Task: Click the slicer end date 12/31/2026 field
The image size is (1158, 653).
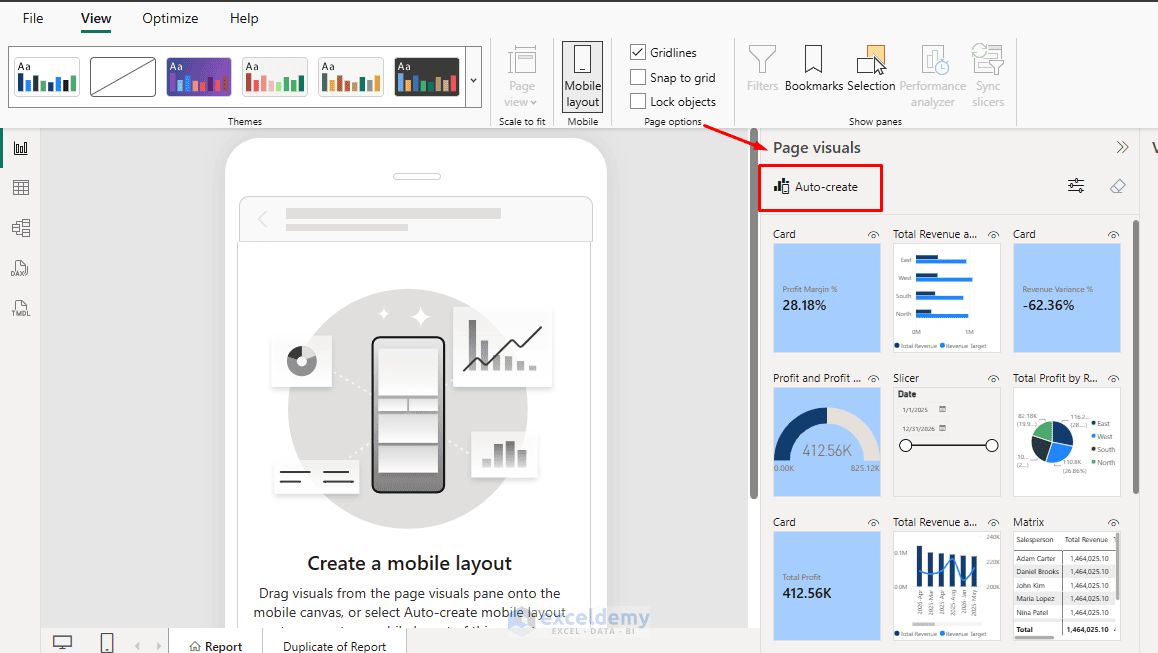Action: [x=923, y=428]
